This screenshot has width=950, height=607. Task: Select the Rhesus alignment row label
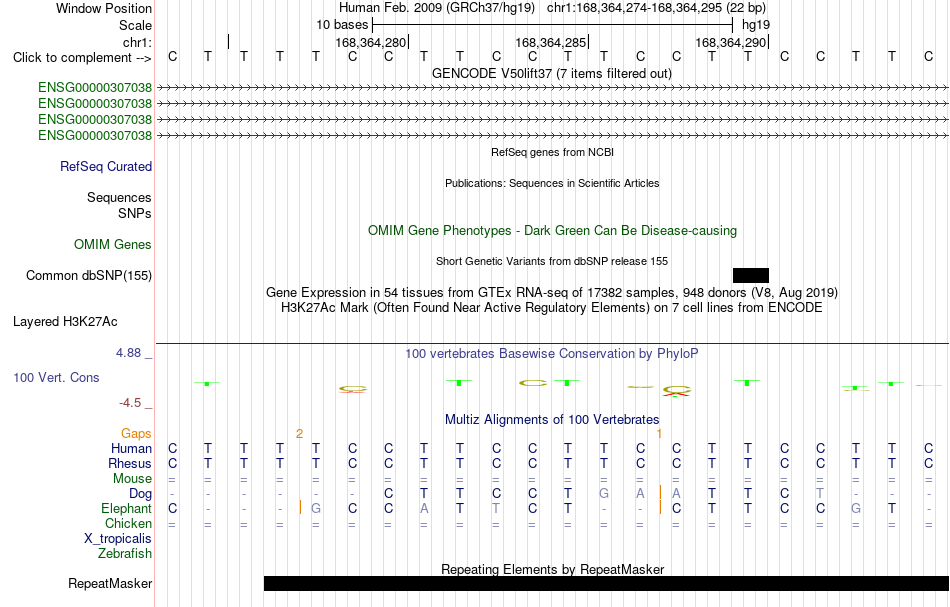pos(130,463)
